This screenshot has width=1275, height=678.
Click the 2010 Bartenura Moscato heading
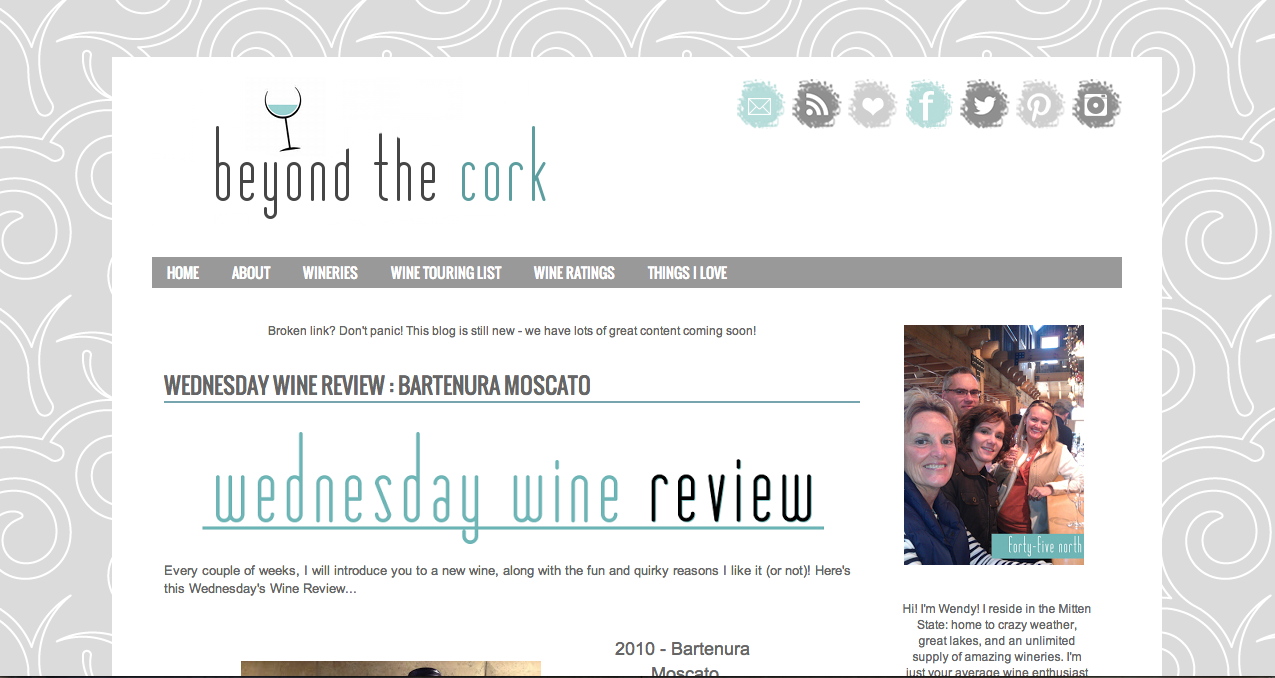(x=683, y=660)
